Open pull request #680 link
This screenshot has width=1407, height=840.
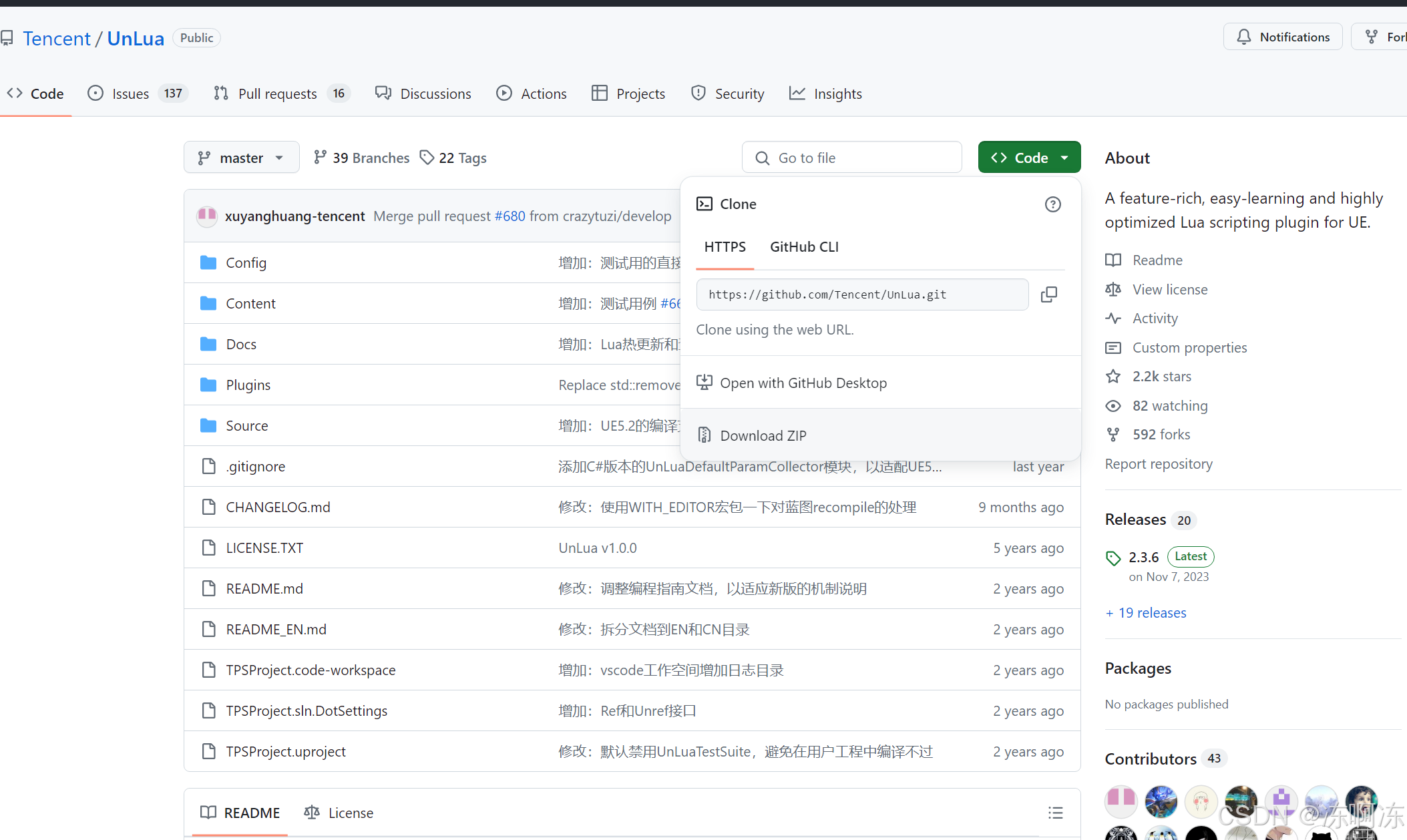510,216
